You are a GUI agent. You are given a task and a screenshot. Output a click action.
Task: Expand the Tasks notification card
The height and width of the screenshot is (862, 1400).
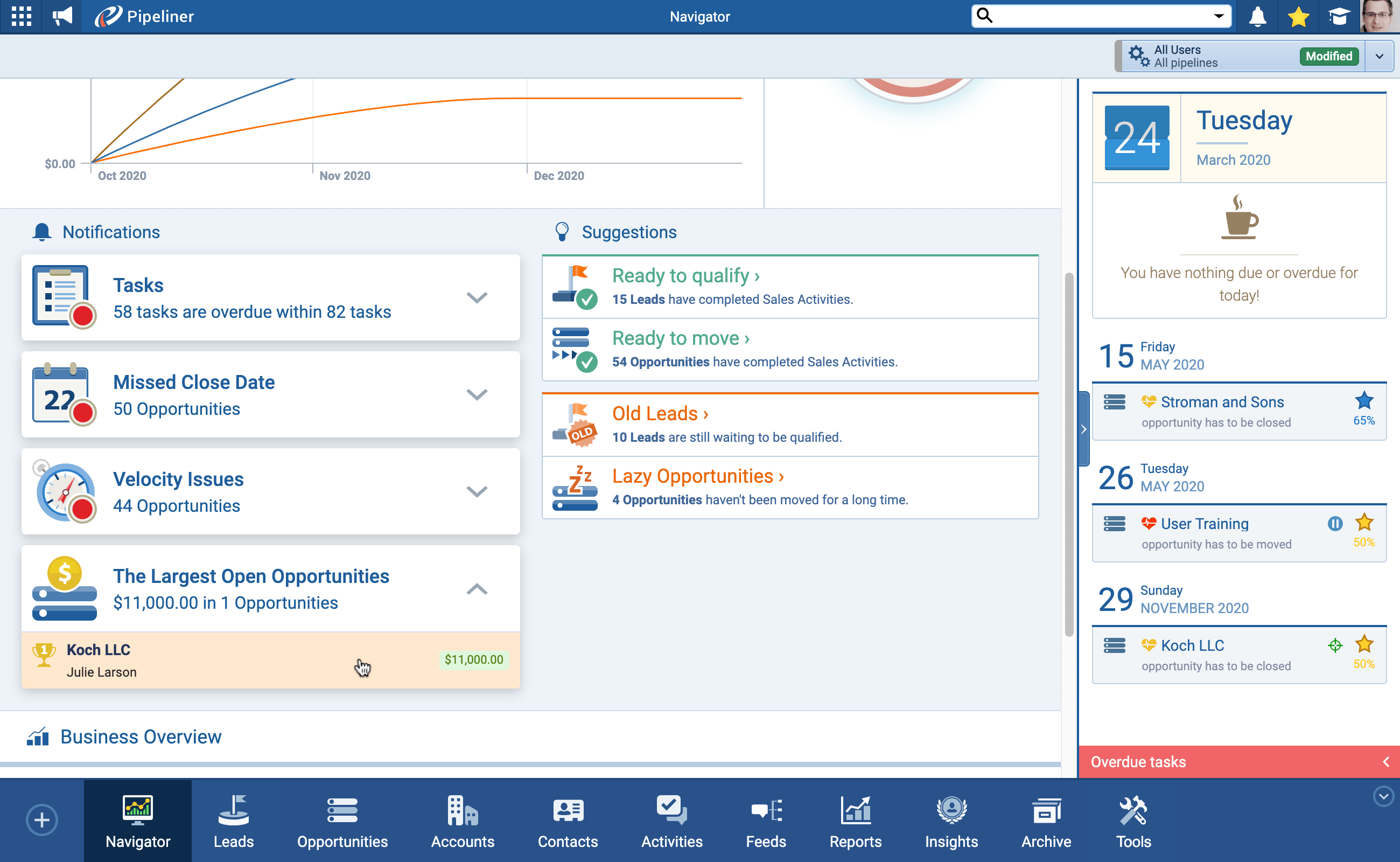click(477, 297)
